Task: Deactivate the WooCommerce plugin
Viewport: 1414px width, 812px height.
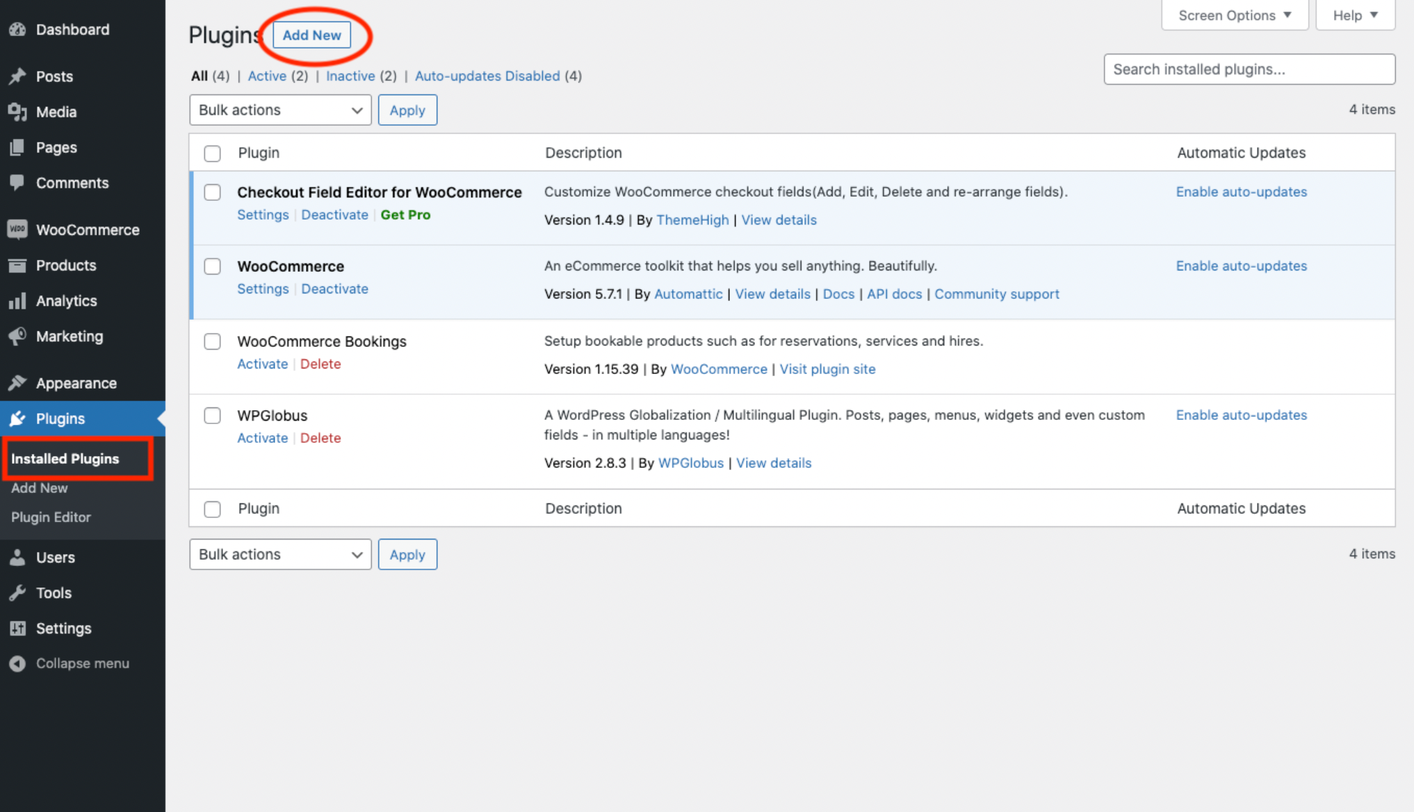Action: 335,289
